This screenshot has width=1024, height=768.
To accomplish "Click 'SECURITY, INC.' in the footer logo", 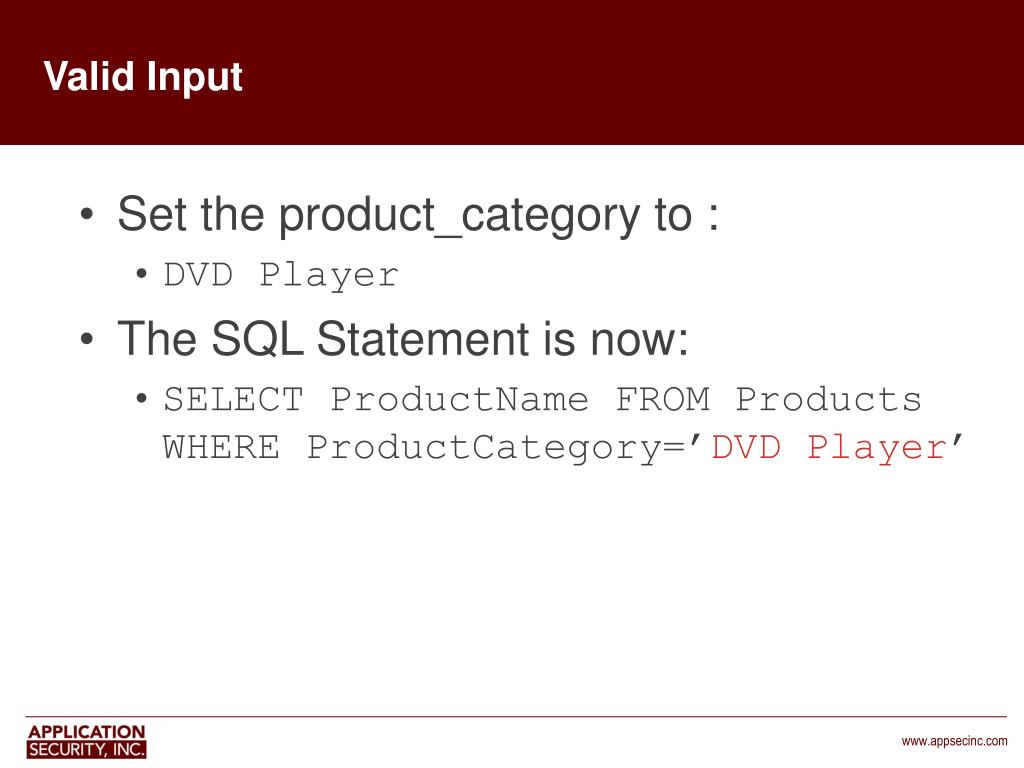I will pos(86,750).
